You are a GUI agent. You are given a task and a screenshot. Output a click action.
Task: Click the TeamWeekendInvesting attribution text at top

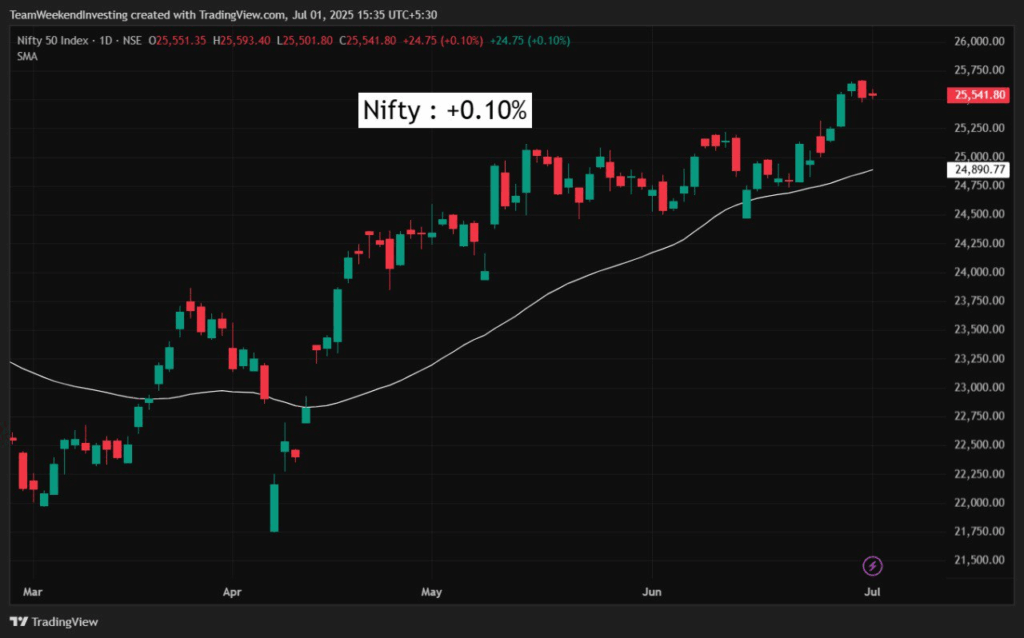(x=223, y=14)
